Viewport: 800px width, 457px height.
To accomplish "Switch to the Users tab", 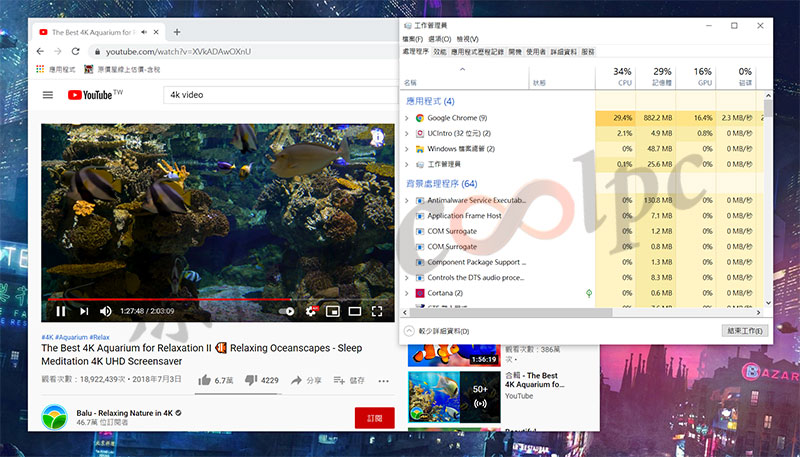I will pyautogui.click(x=536, y=52).
